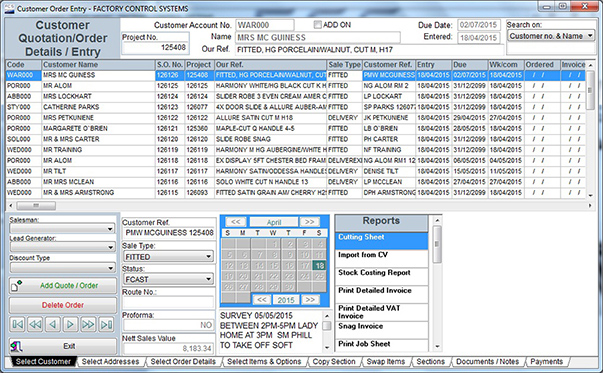The width and height of the screenshot is (603, 373).
Task: Select Print Detailed VAT Invoice report
Action: click(x=381, y=312)
